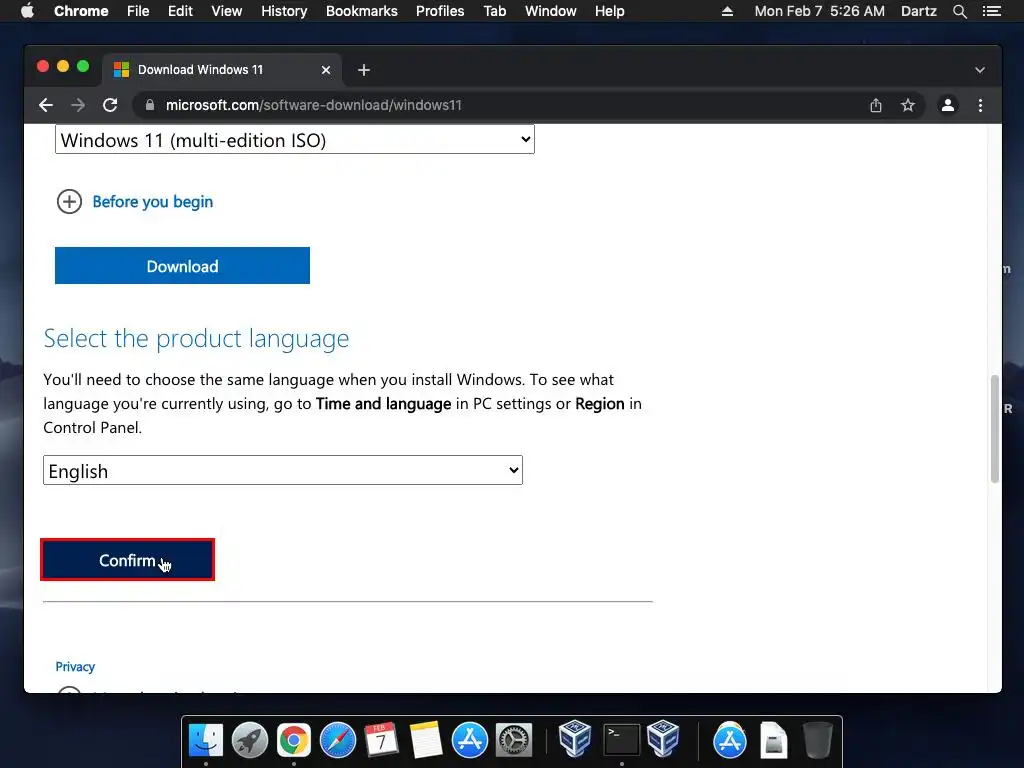
Task: Open the Trash in the dock
Action: pos(818,740)
